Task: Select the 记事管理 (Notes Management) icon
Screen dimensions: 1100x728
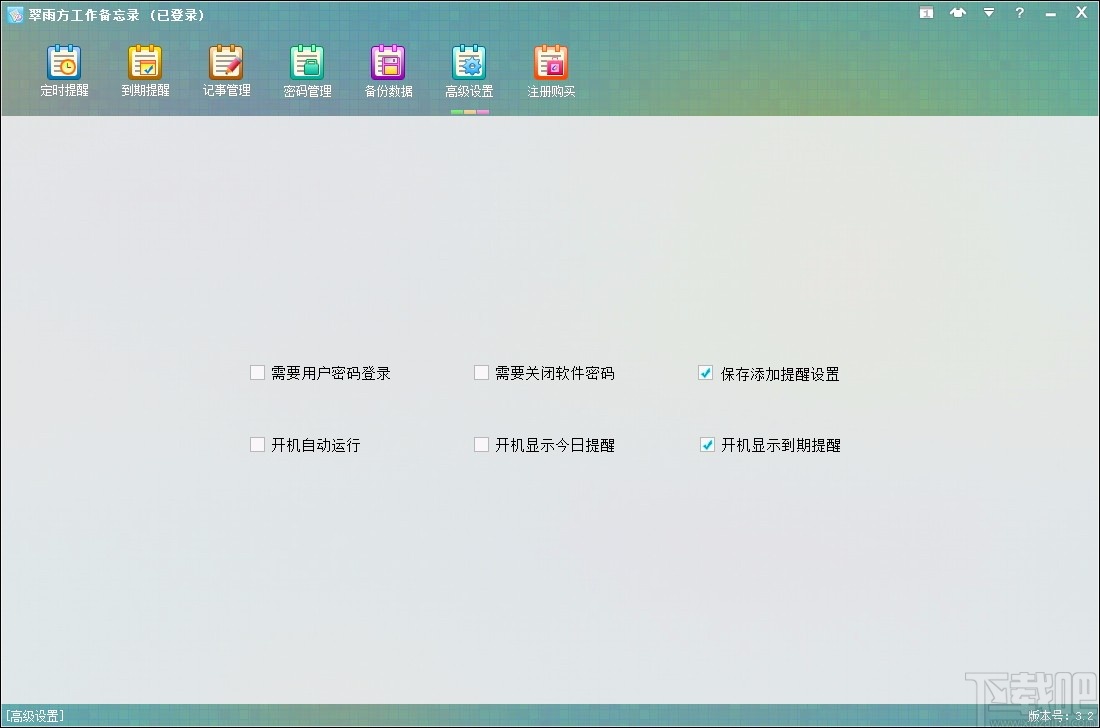Action: pos(226,70)
